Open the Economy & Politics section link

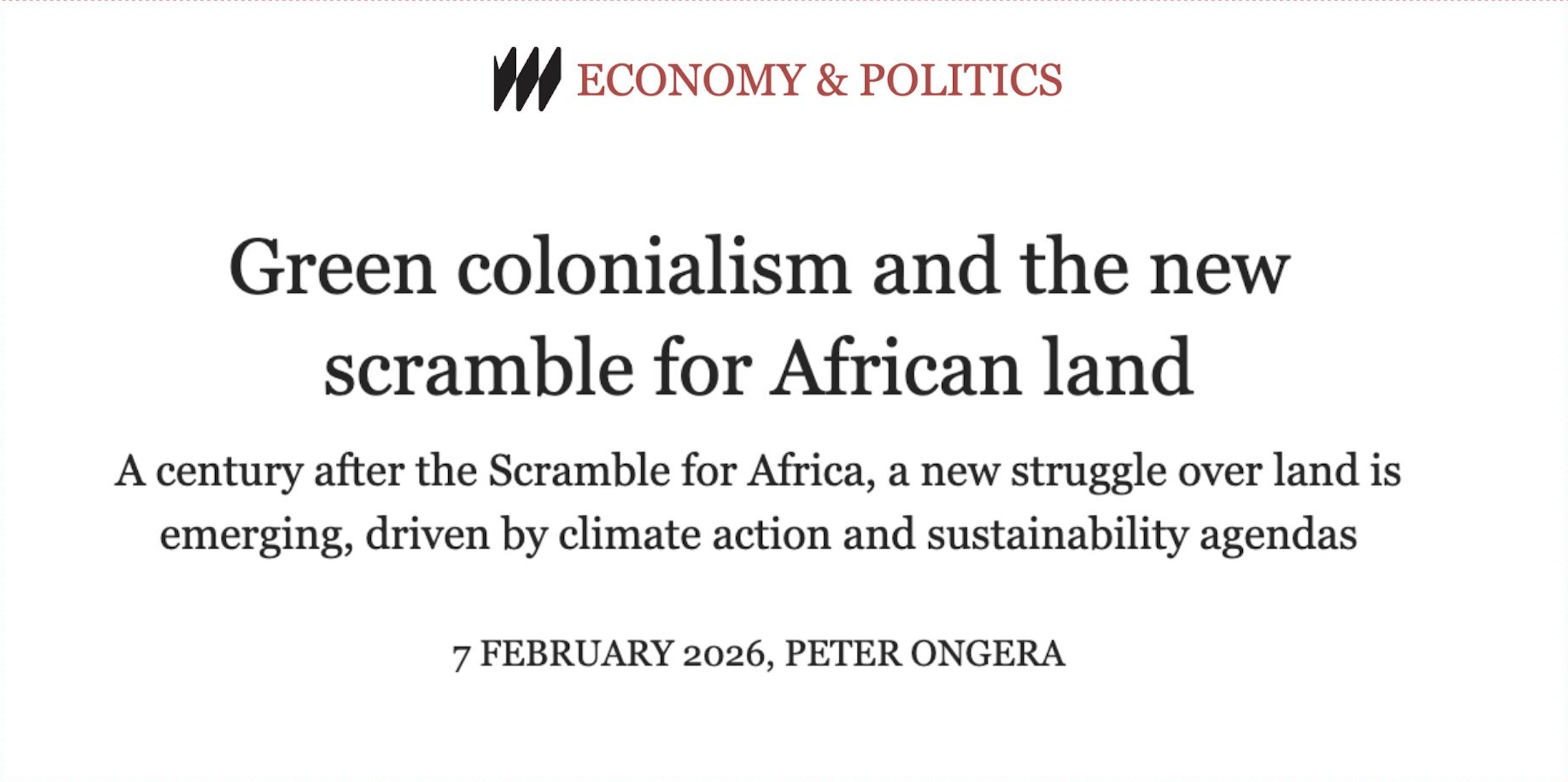click(x=819, y=81)
